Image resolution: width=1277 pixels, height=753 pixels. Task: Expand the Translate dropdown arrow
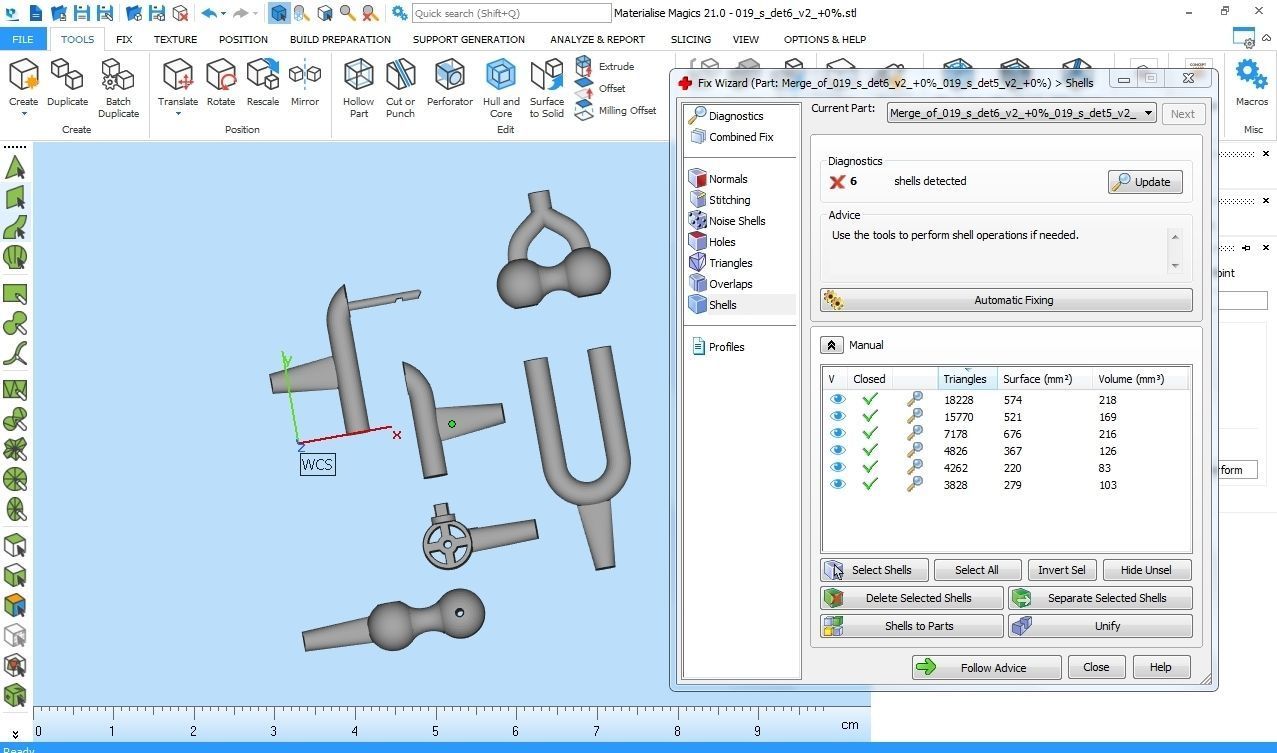(x=178, y=114)
